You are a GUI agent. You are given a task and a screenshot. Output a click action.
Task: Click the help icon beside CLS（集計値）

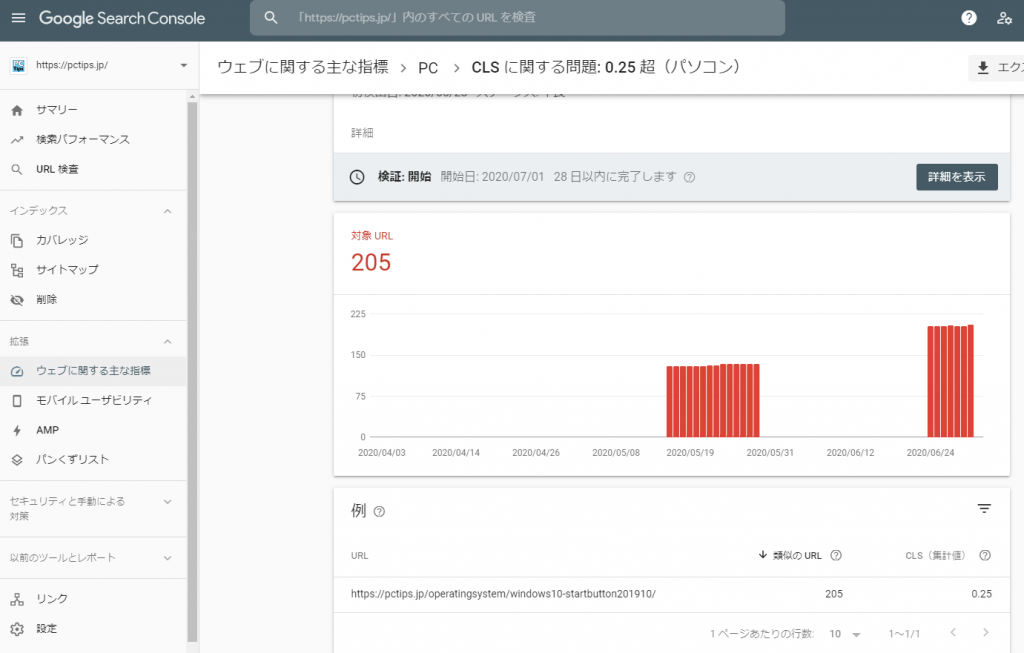(x=985, y=555)
